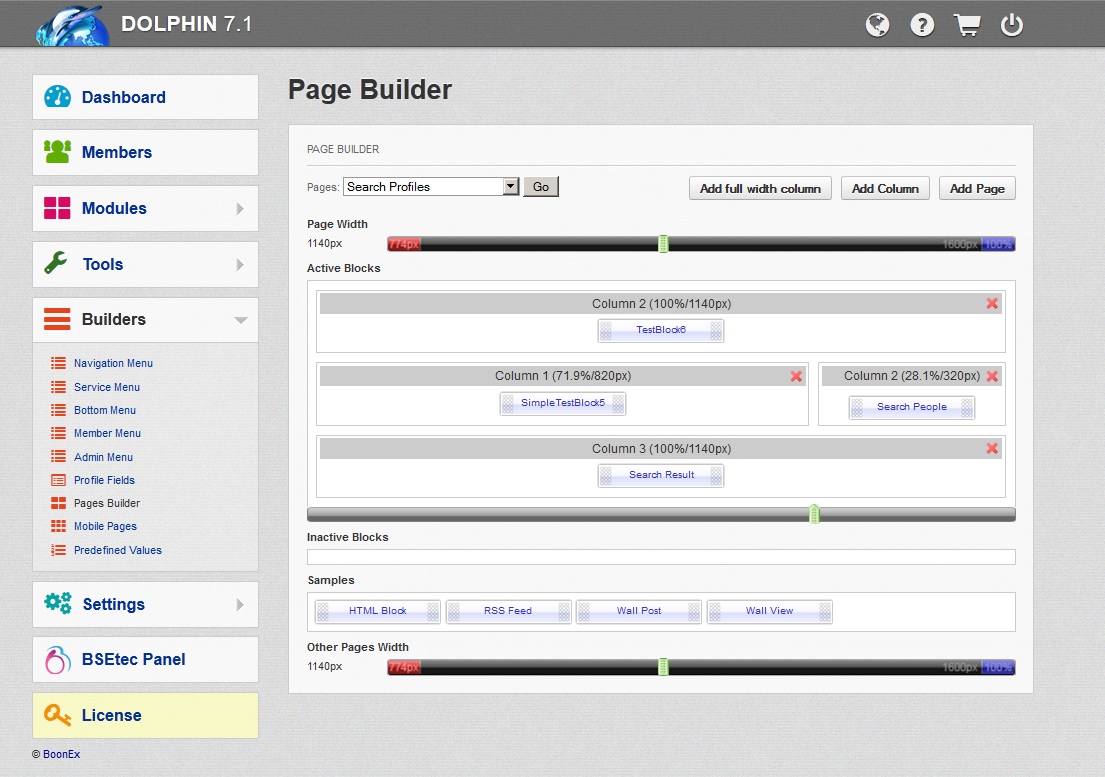Click the power logout icon
Screen dimensions: 1105x777
point(1012,25)
